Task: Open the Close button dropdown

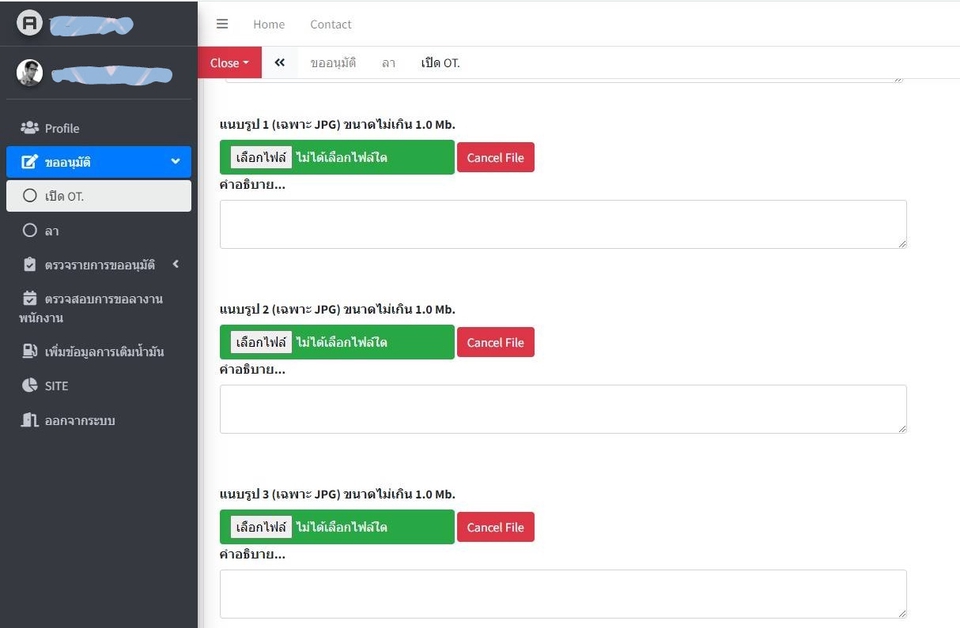Action: click(x=229, y=62)
